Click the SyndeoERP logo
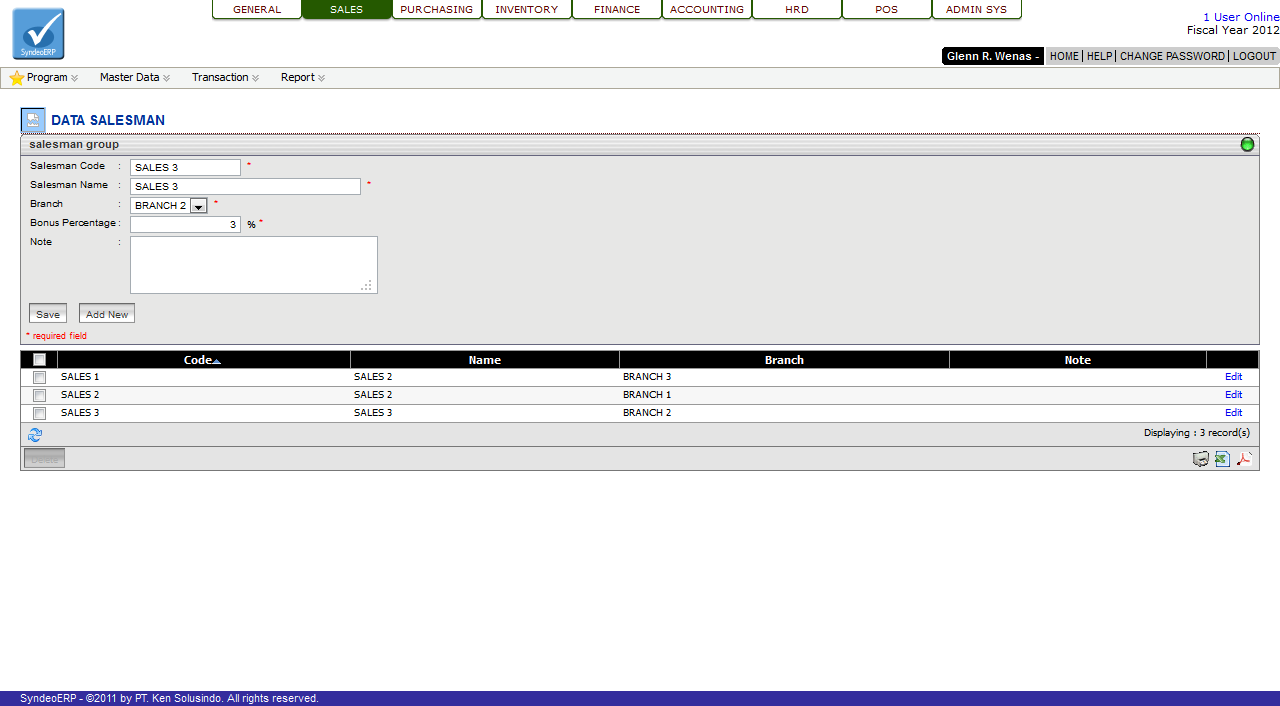This screenshot has height=706, width=1280. click(38, 34)
